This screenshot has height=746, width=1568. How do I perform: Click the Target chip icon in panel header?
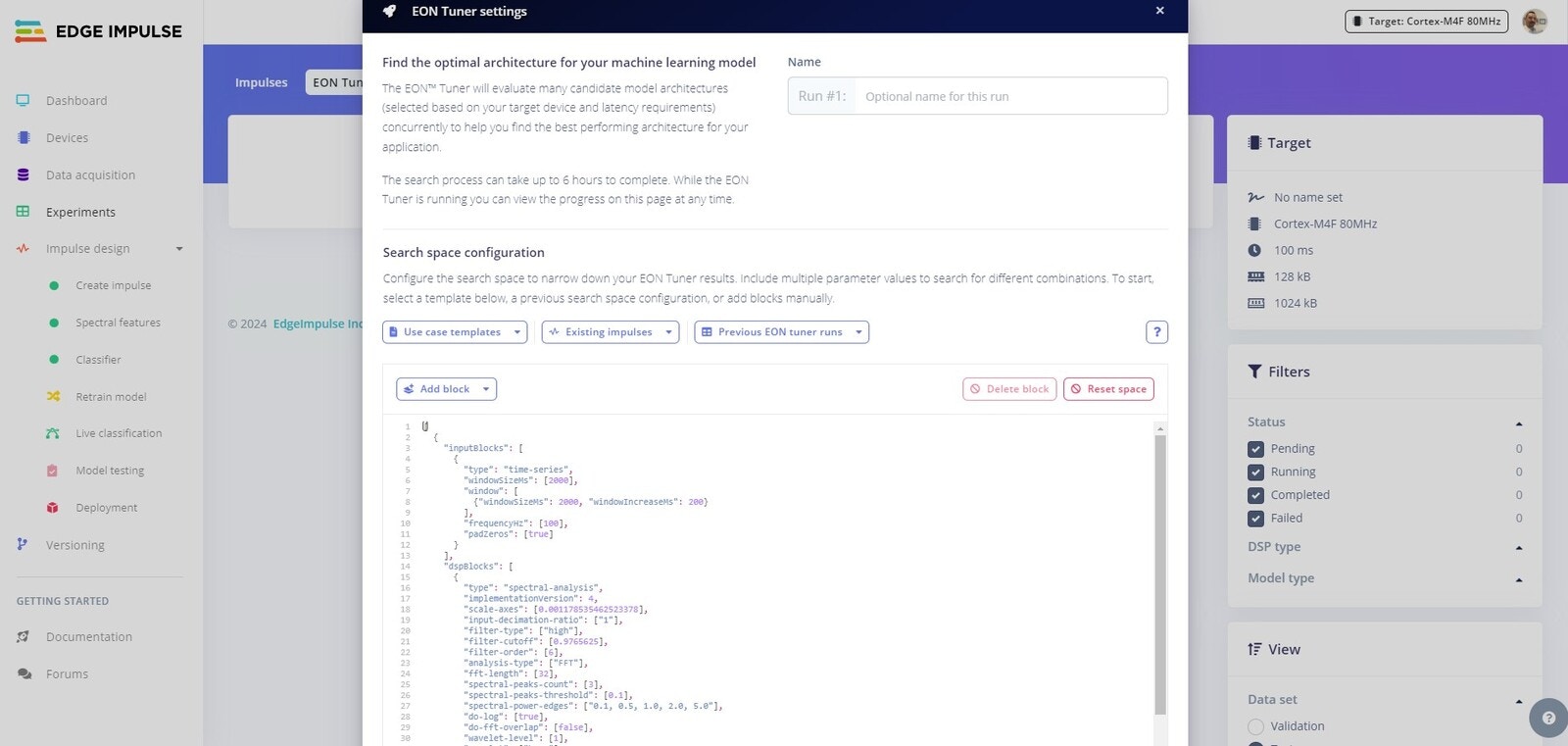[x=1254, y=143]
